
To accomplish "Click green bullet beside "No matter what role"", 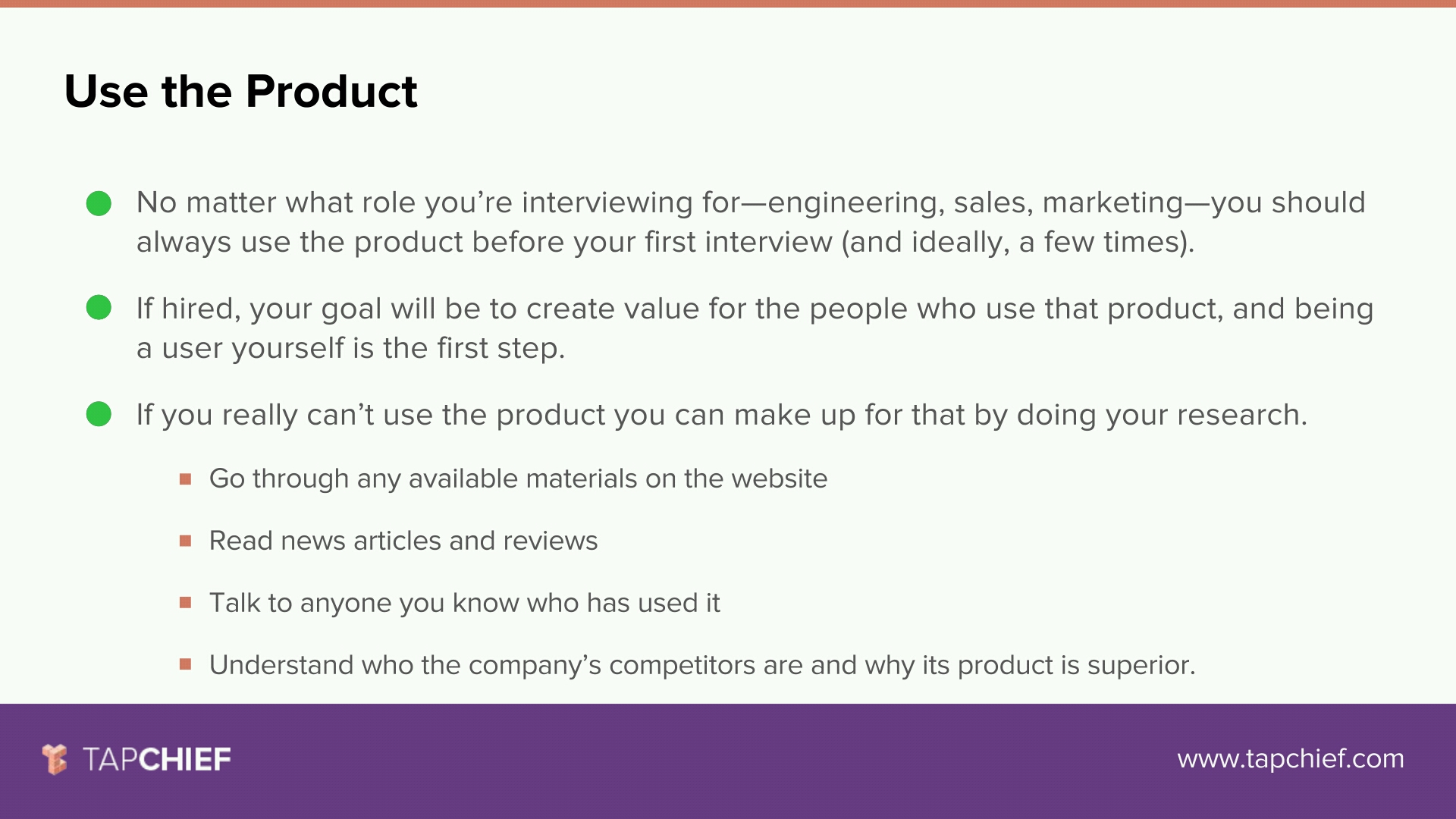I will 99,203.
